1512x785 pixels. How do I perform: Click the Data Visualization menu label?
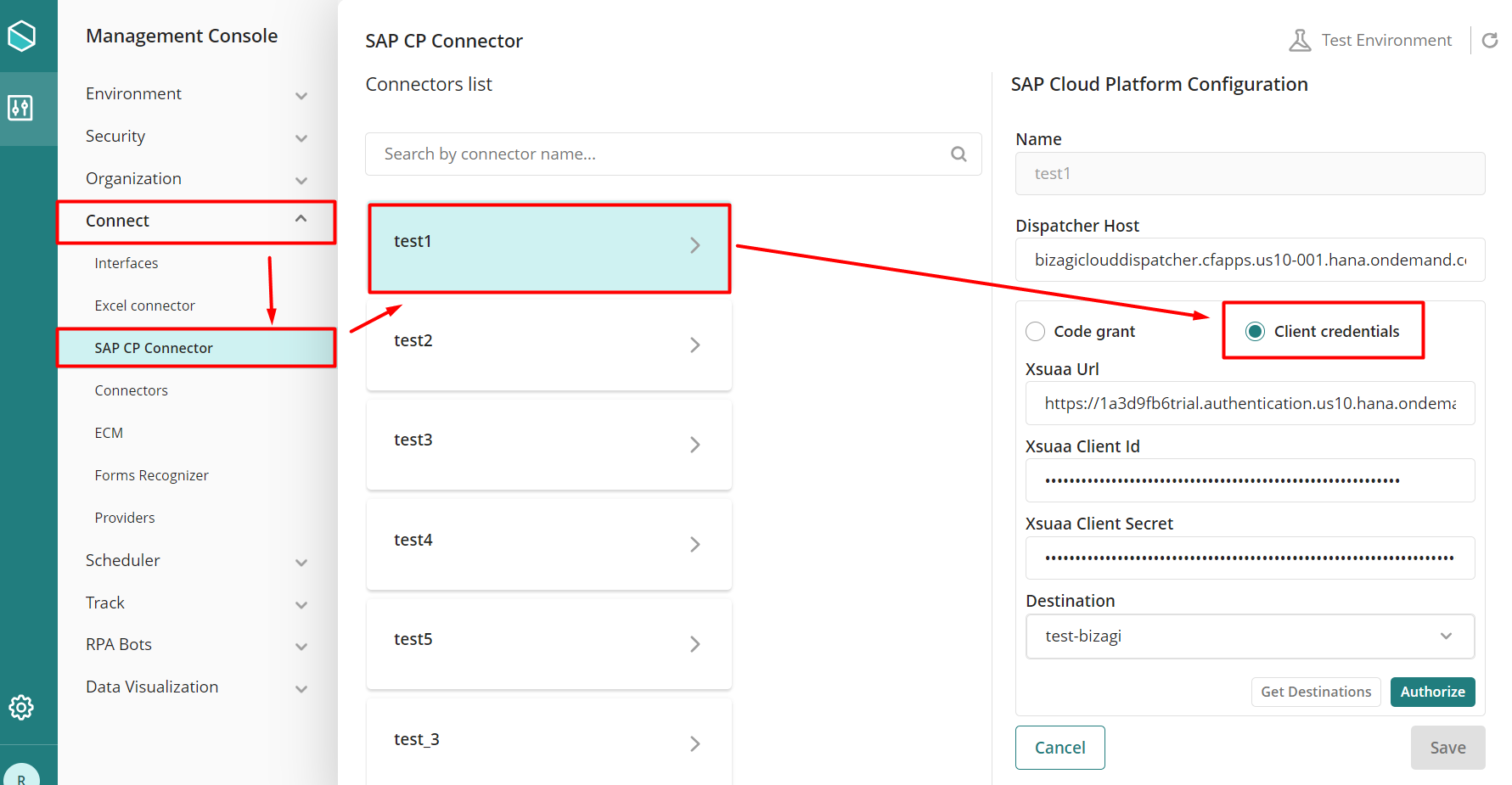point(152,687)
